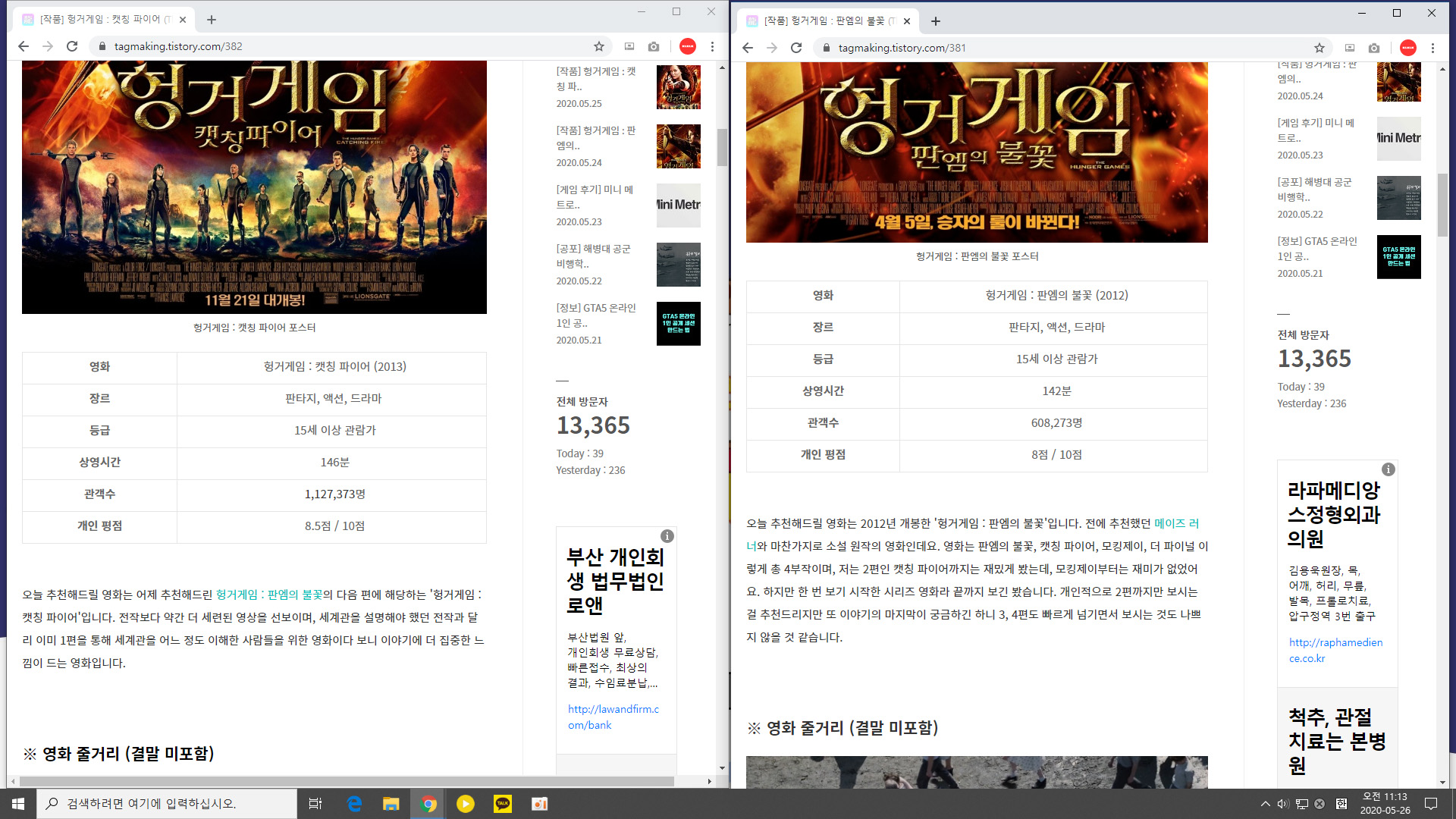The image size is (1456, 819).
Task: Open Chrome menu in right browser window
Action: (1432, 48)
